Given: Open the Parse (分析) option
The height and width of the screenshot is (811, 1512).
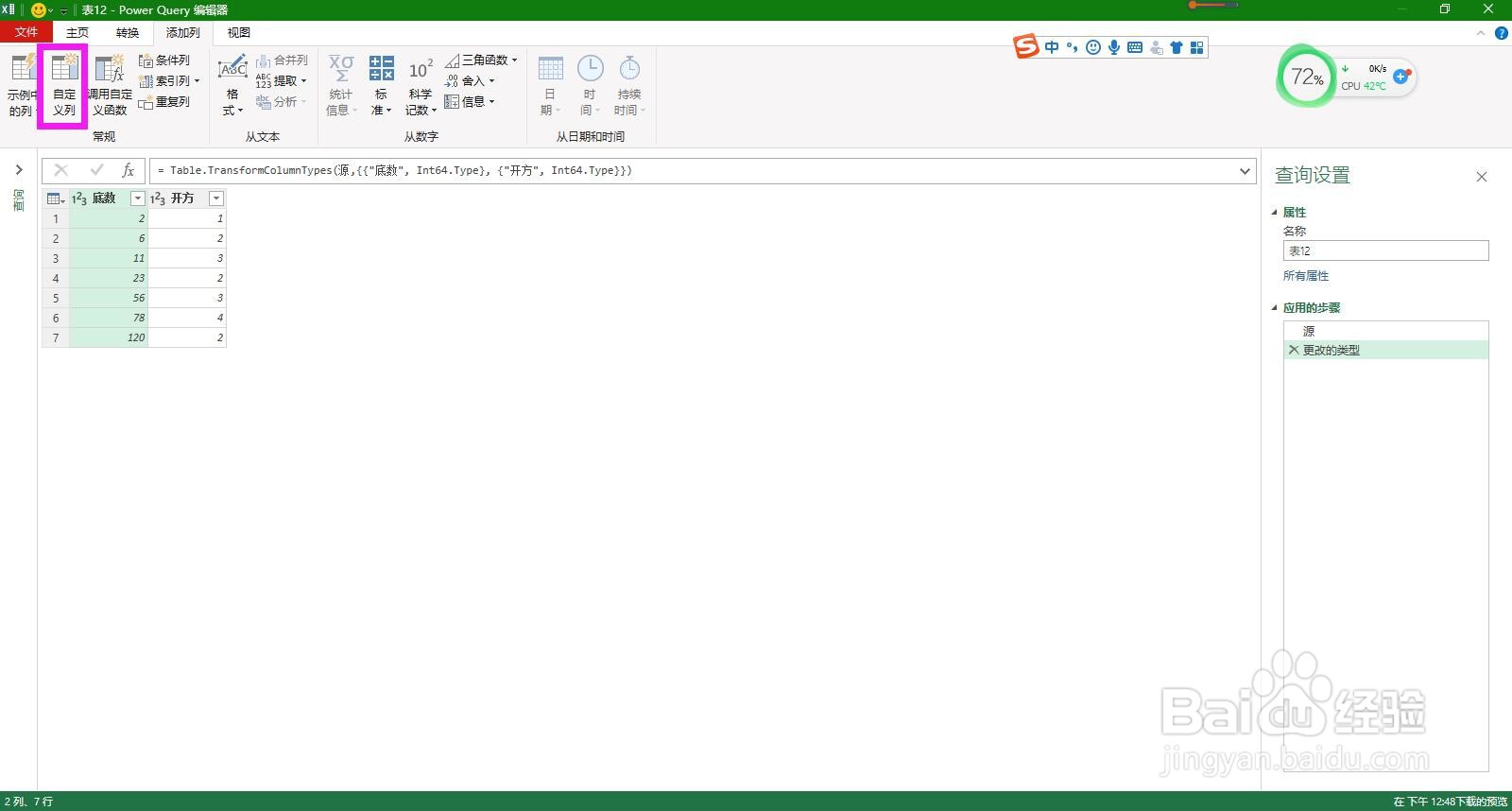Looking at the screenshot, I should (282, 102).
